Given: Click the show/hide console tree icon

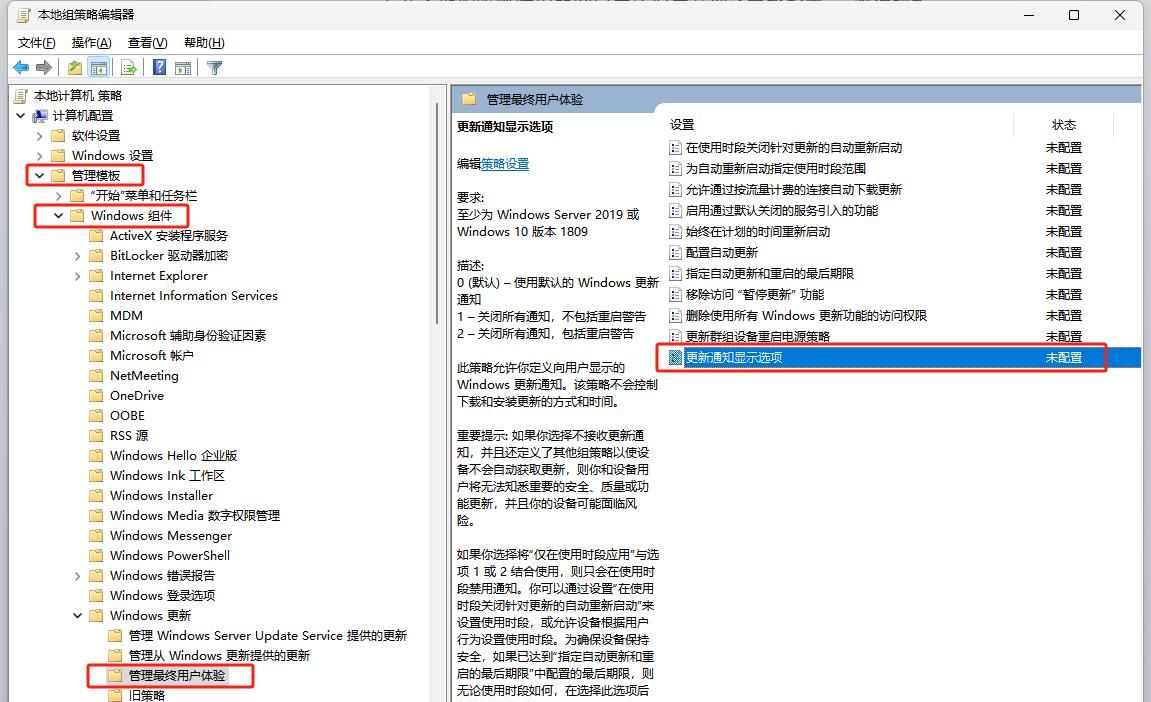Looking at the screenshot, I should (98, 67).
